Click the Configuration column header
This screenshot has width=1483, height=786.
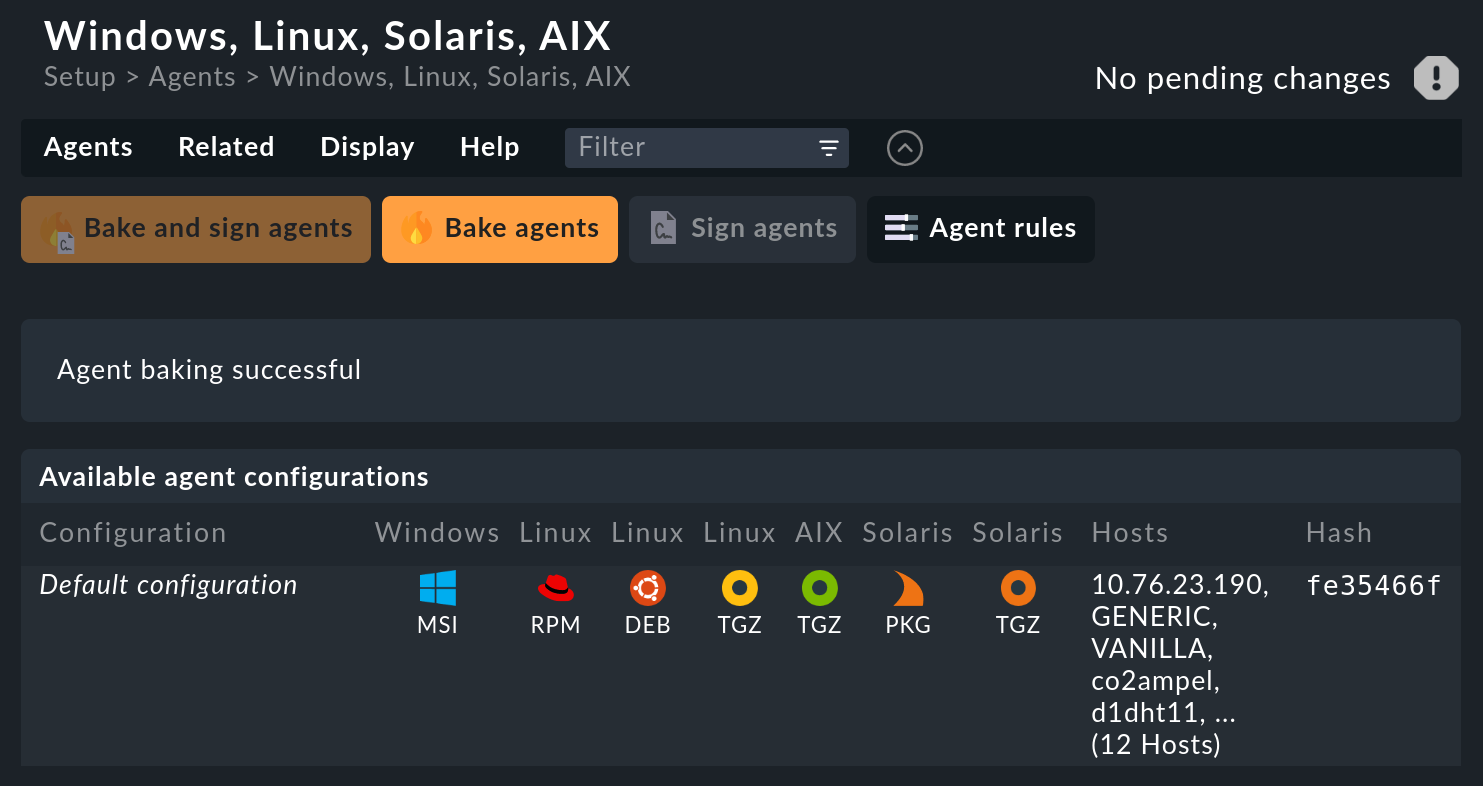[x=133, y=533]
